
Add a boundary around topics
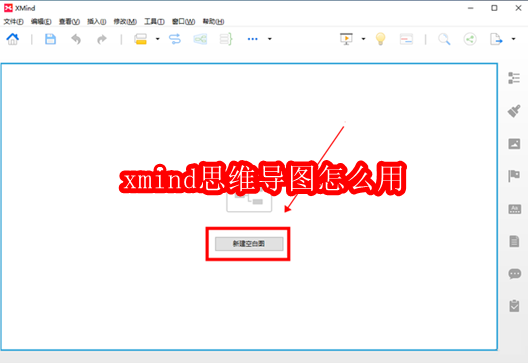[x=200, y=39]
